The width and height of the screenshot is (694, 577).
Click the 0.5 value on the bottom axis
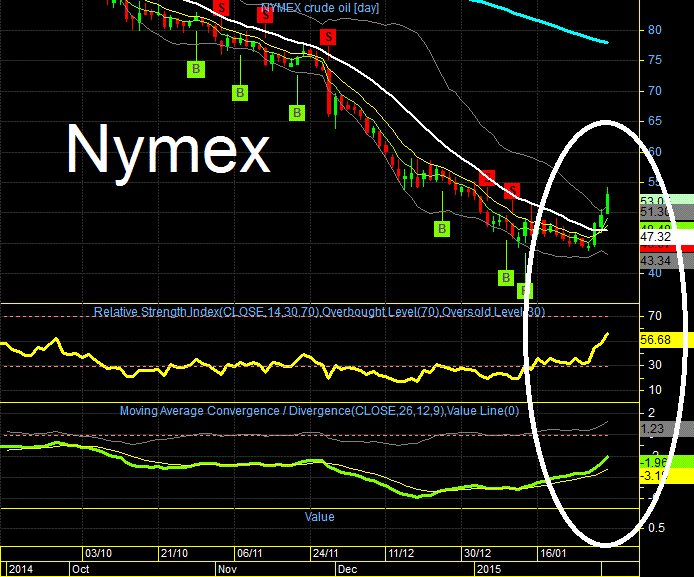(x=656, y=527)
